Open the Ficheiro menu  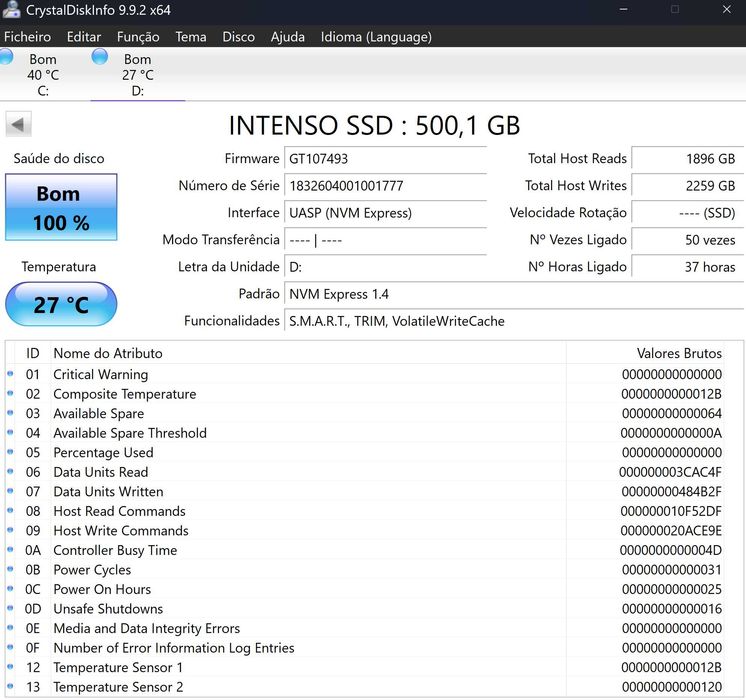pos(27,37)
